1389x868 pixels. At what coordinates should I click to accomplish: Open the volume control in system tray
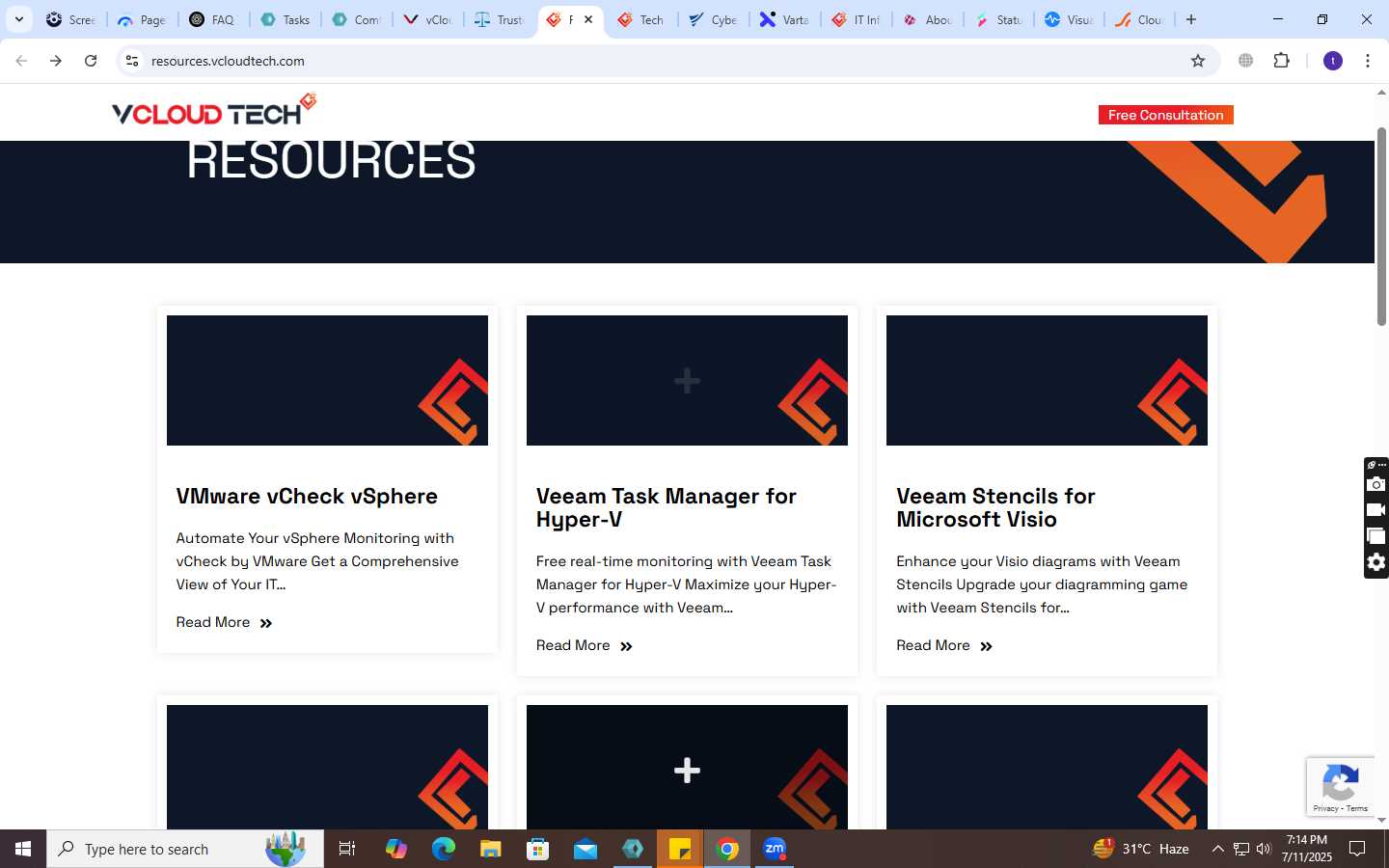(x=1264, y=849)
